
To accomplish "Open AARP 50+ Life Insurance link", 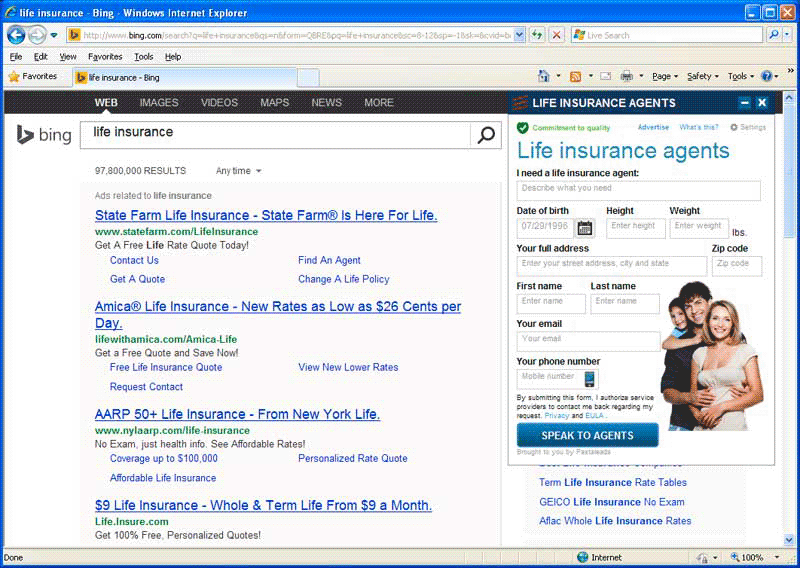I will [x=237, y=414].
